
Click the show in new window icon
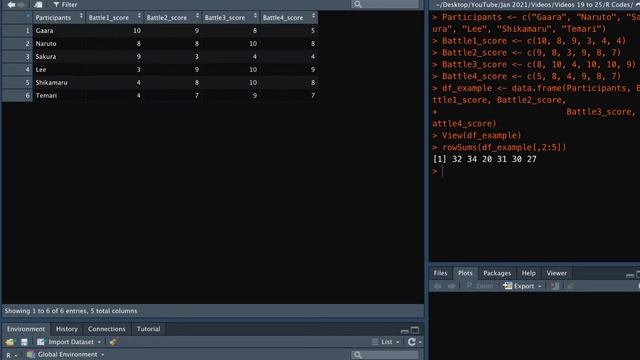38,4
